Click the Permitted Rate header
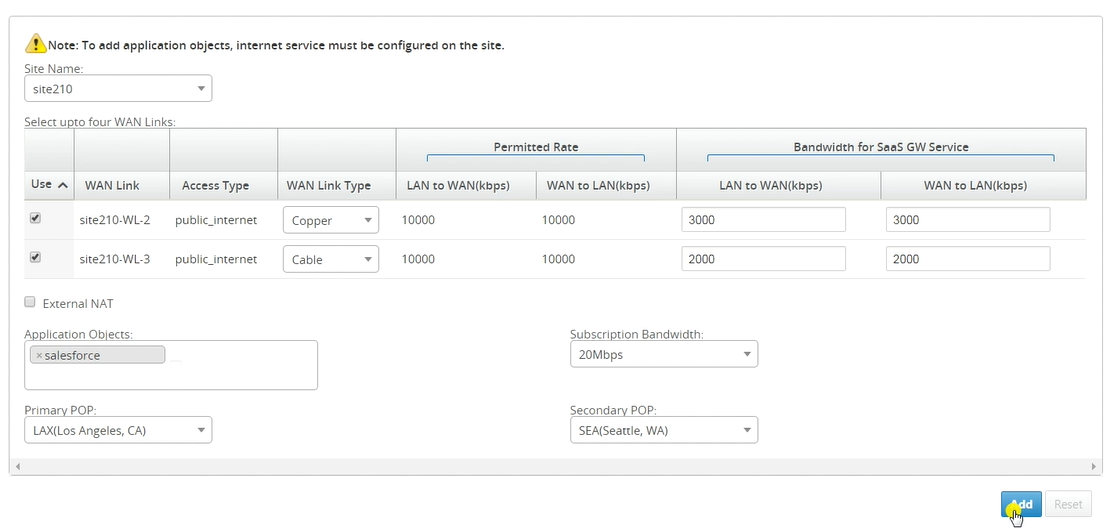 click(x=536, y=147)
